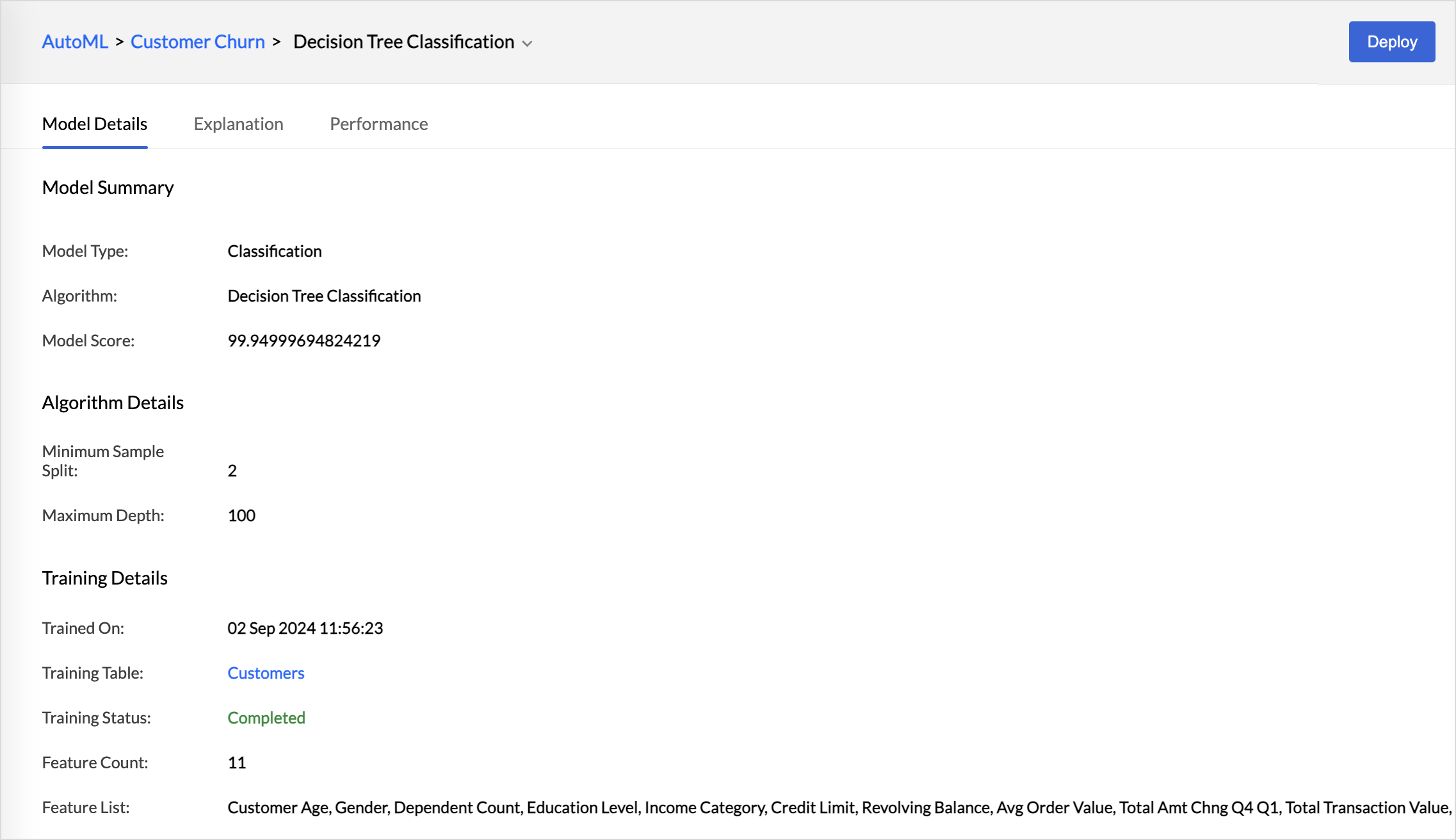Image resolution: width=1456 pixels, height=840 pixels.
Task: Click the Deploy button
Action: click(x=1391, y=42)
